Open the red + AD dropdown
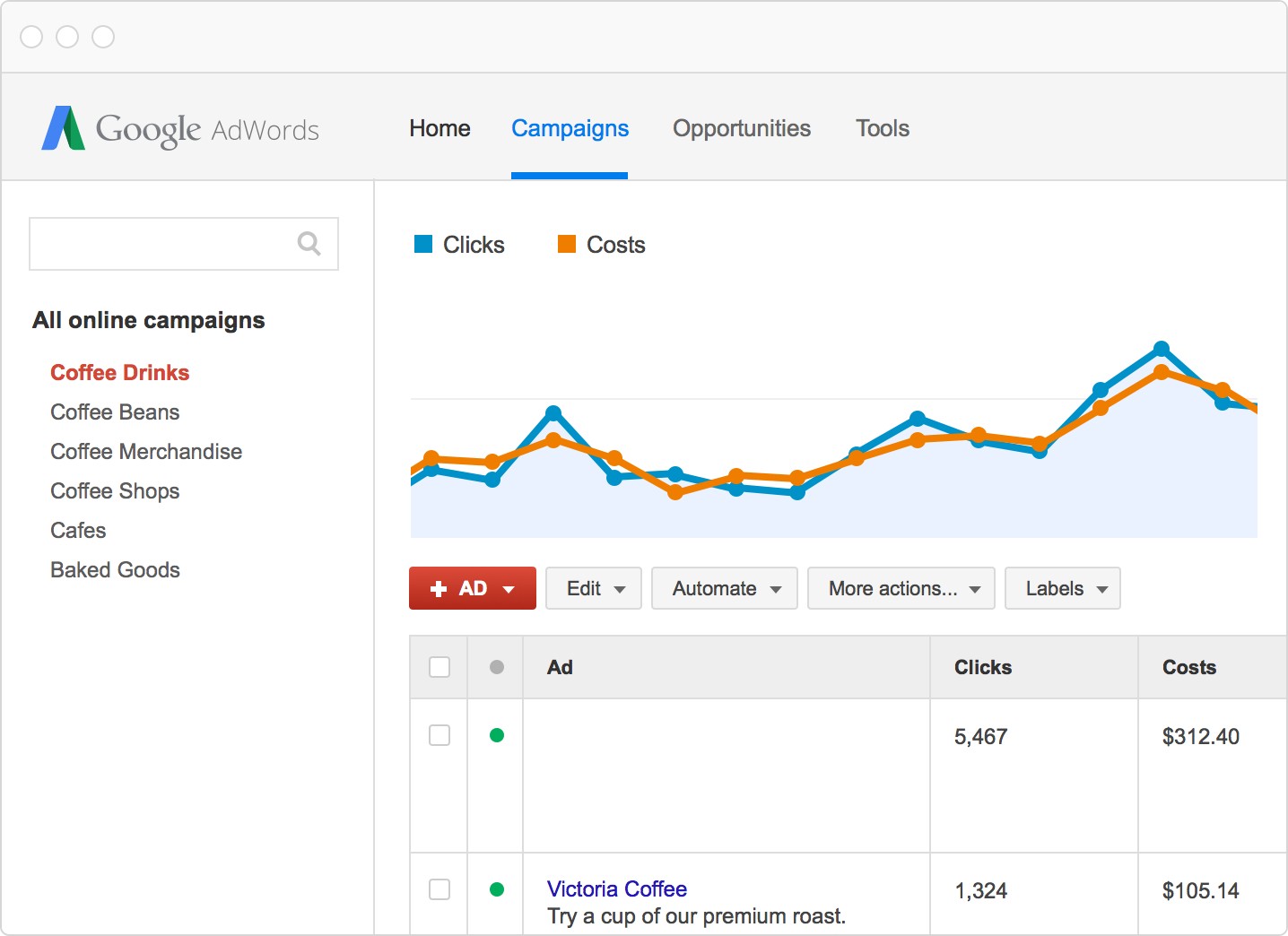This screenshot has width=1288, height=936. coord(473,588)
